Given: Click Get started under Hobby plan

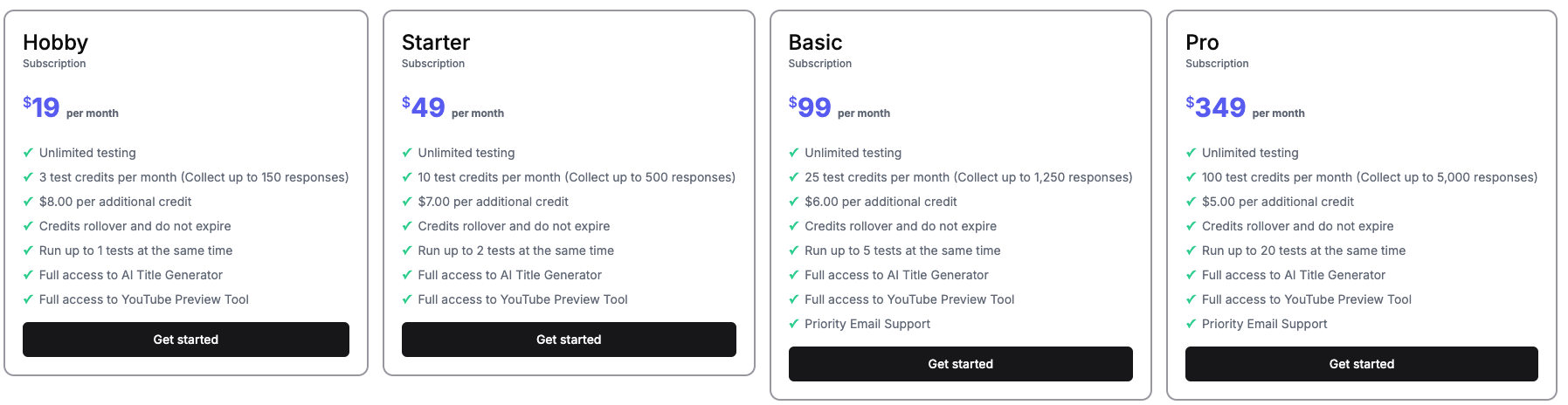Looking at the screenshot, I should [185, 340].
